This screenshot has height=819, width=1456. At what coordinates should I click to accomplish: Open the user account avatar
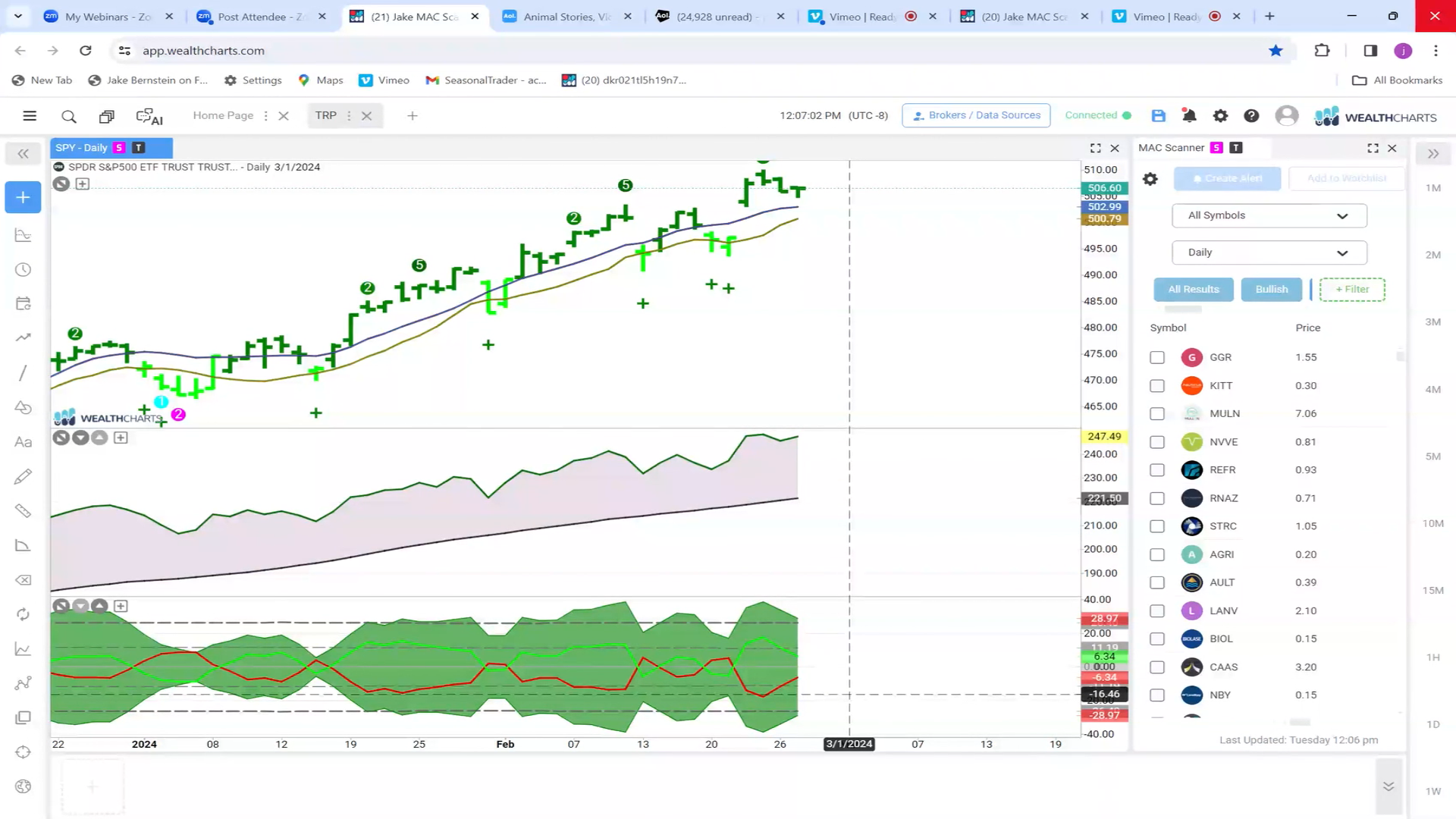point(1286,115)
